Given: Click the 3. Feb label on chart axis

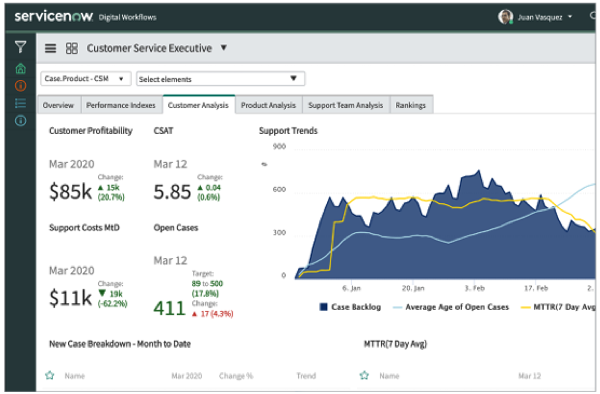Looking at the screenshot, I should (474, 288).
